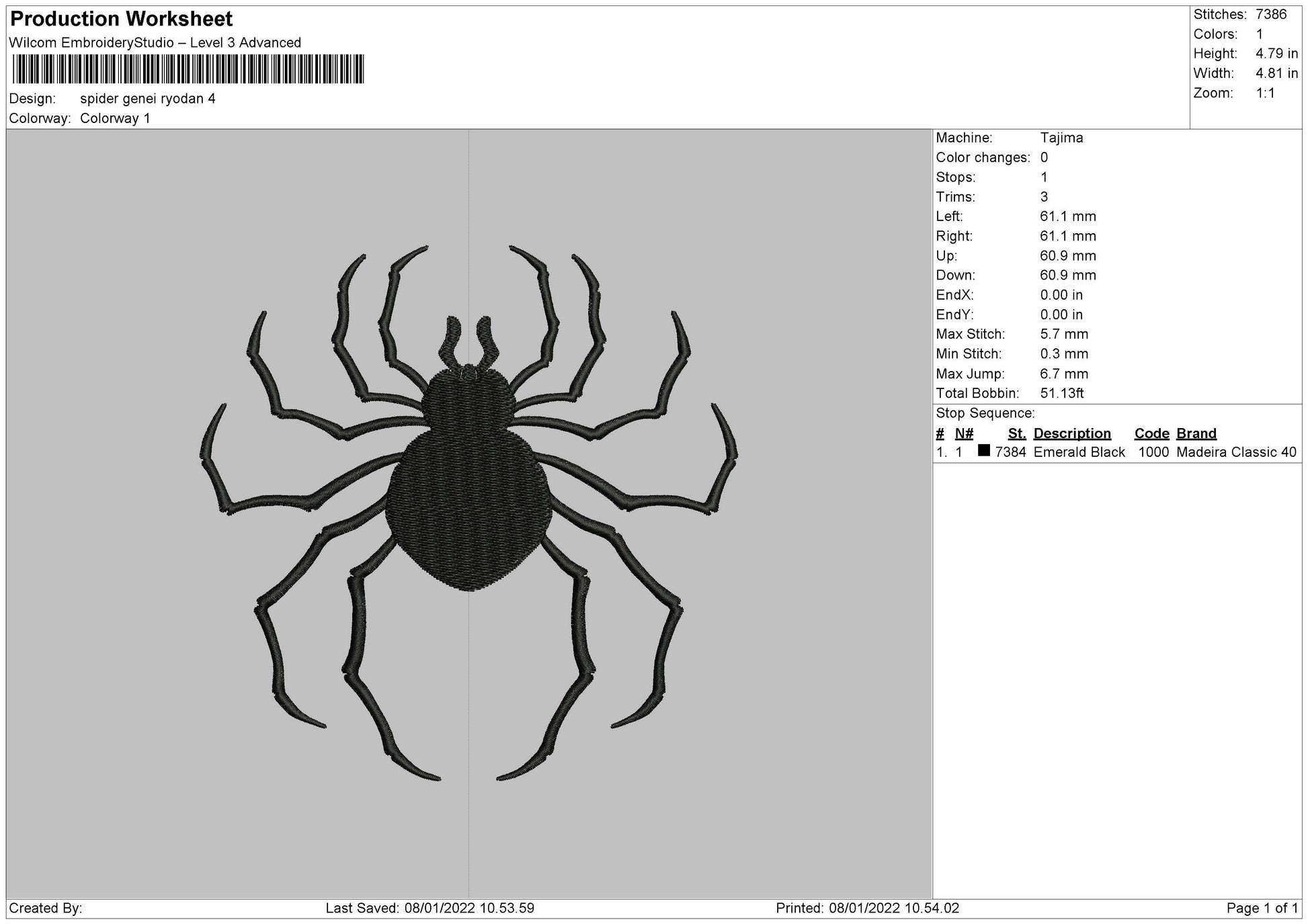Viewport: 1308px width, 924px height.
Task: Select the Description column header
Action: [1072, 433]
